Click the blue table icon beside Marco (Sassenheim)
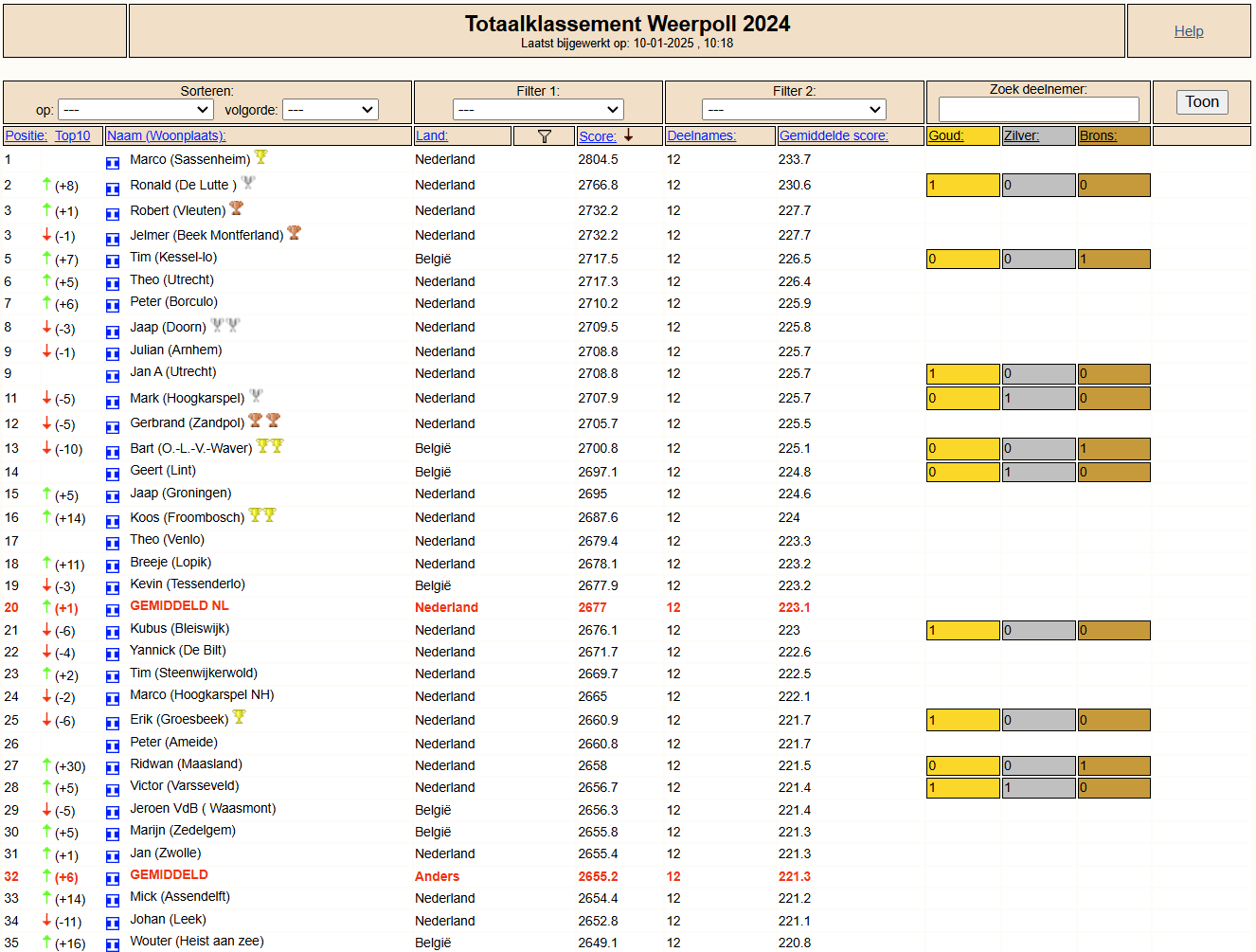This screenshot has height=952, width=1256. pyautogui.click(x=113, y=163)
